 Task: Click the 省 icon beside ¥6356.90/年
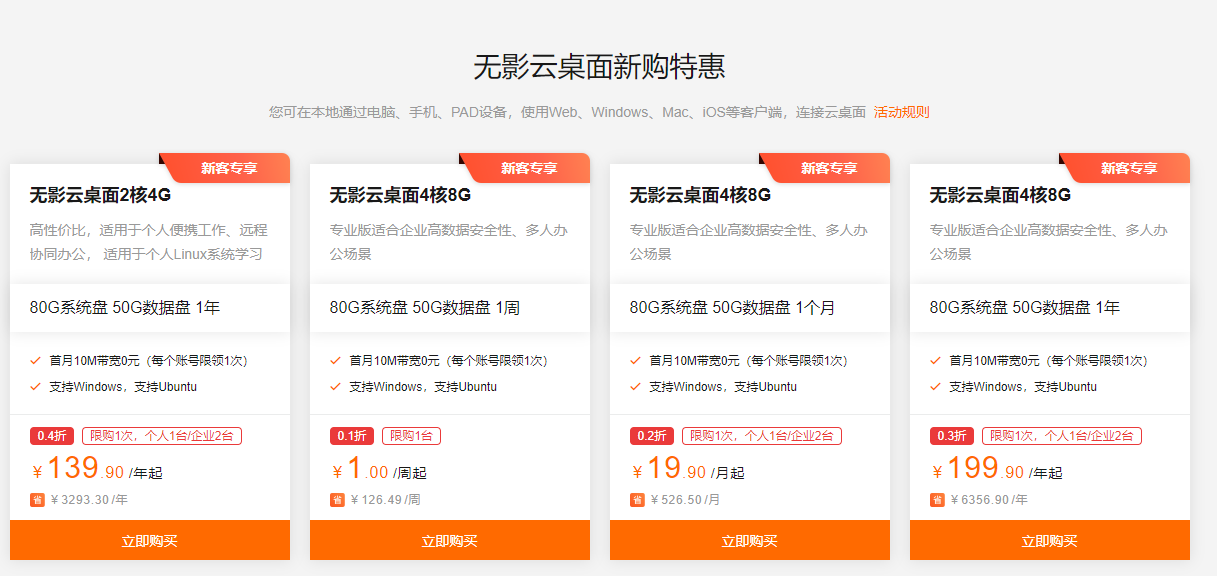click(x=937, y=500)
